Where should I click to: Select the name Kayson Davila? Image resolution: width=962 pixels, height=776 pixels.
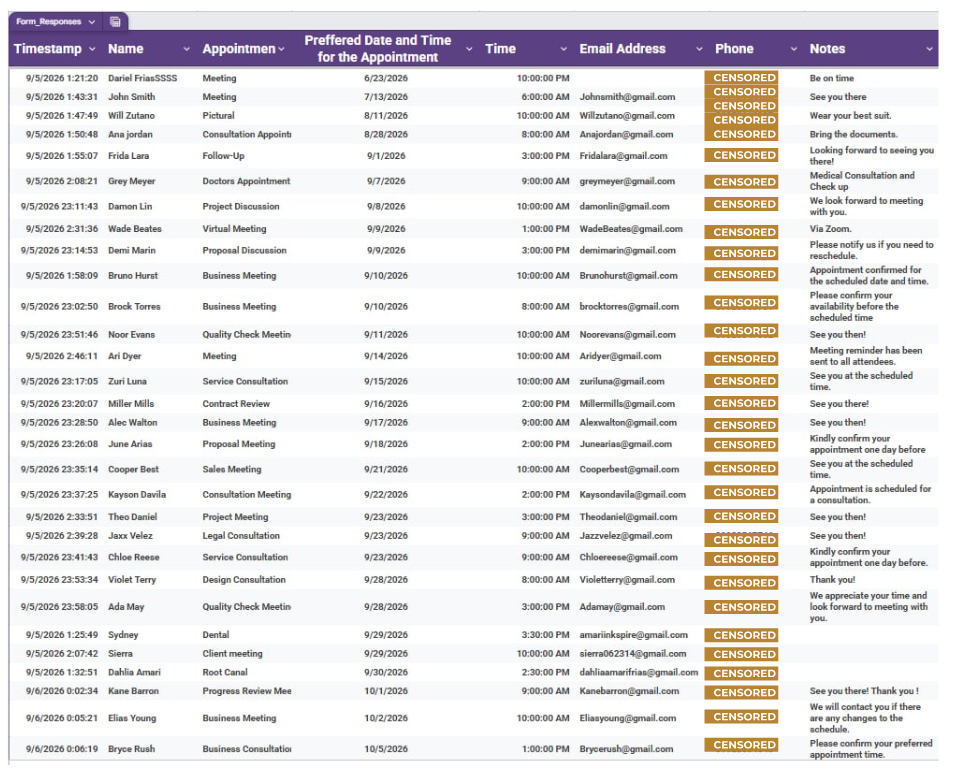coord(137,494)
